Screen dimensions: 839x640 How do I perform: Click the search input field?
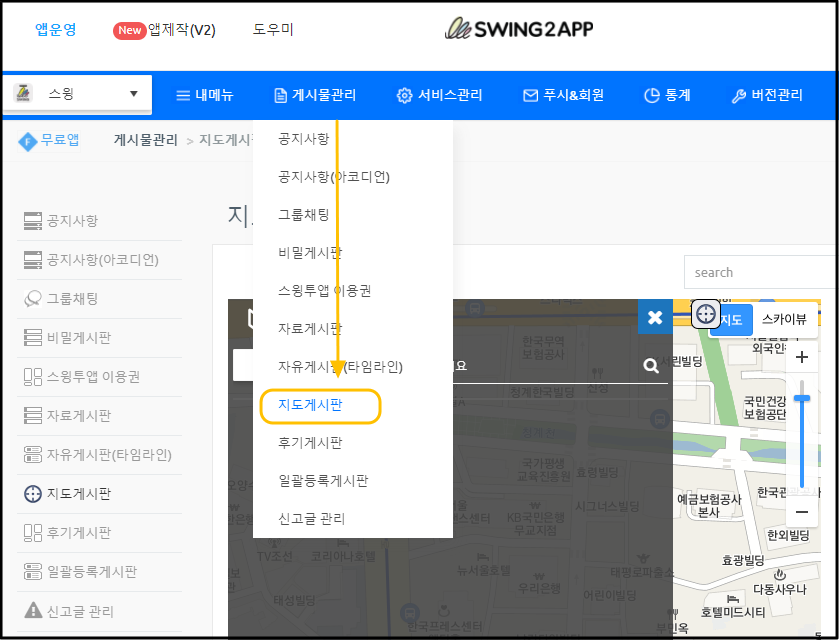tap(760, 272)
